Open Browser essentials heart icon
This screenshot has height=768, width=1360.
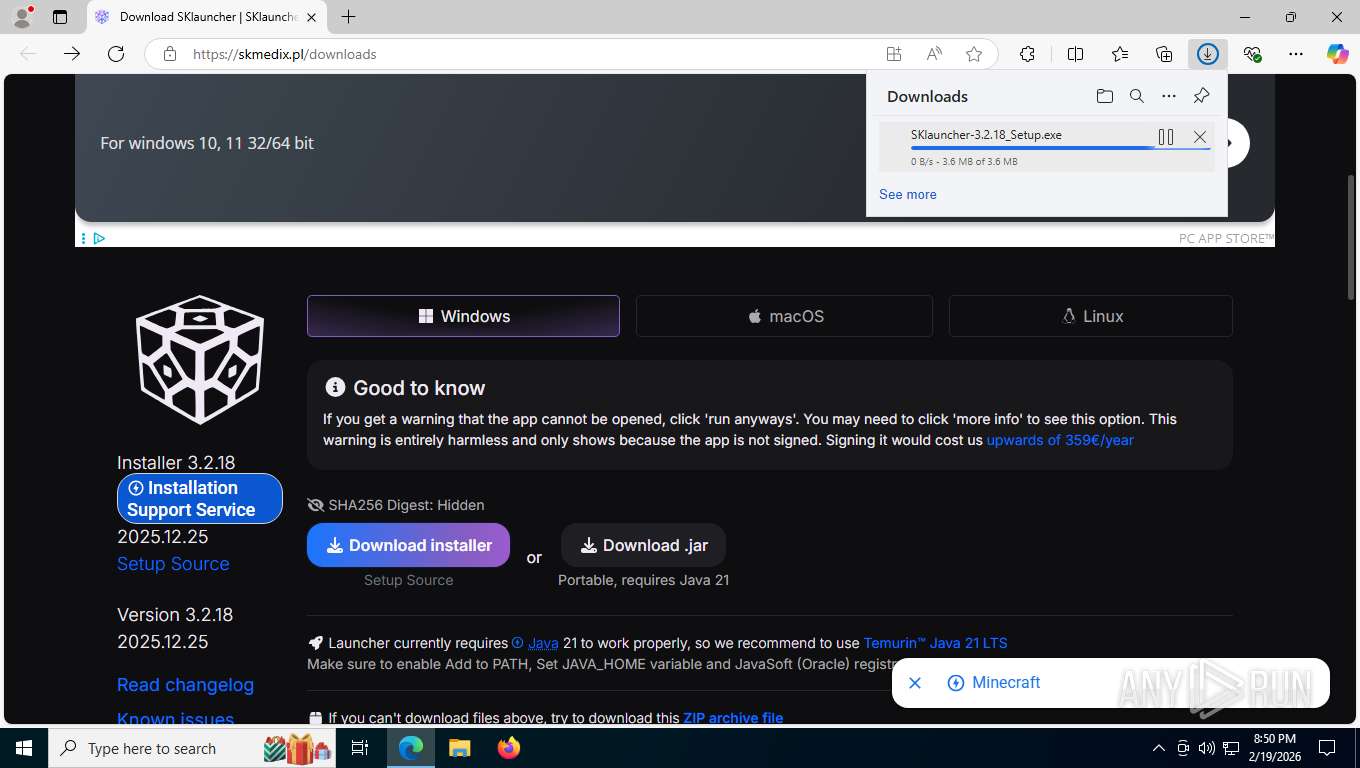click(x=1252, y=54)
